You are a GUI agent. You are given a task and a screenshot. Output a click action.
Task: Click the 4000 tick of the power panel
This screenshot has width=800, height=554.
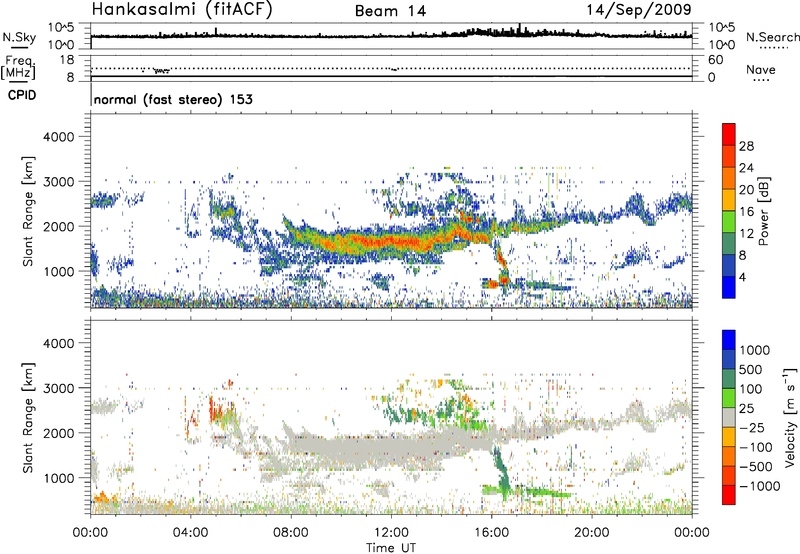point(59,137)
